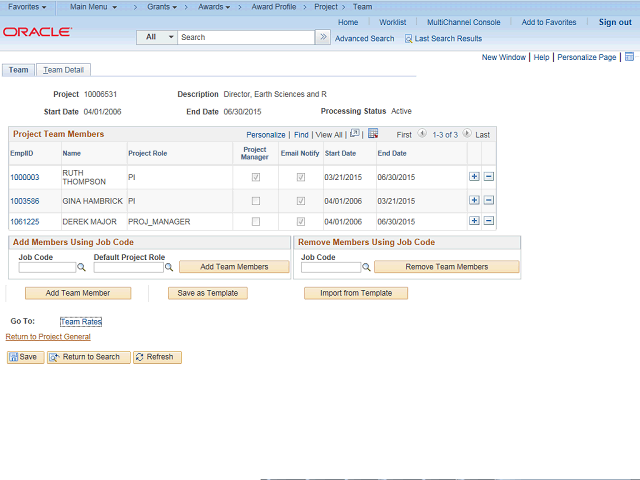Click Save as Template

[208, 293]
